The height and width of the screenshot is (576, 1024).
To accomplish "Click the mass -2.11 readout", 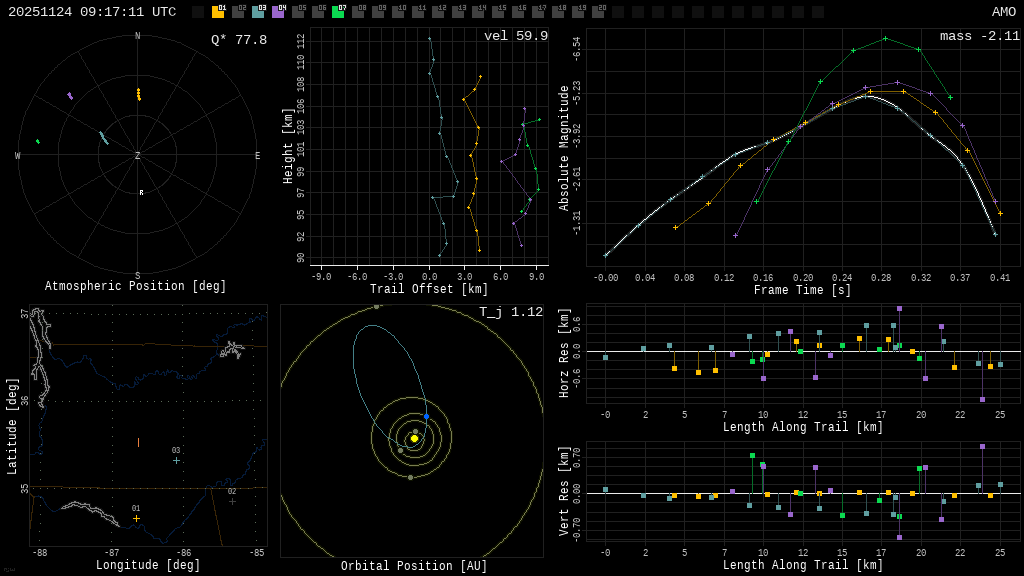I will click(979, 36).
